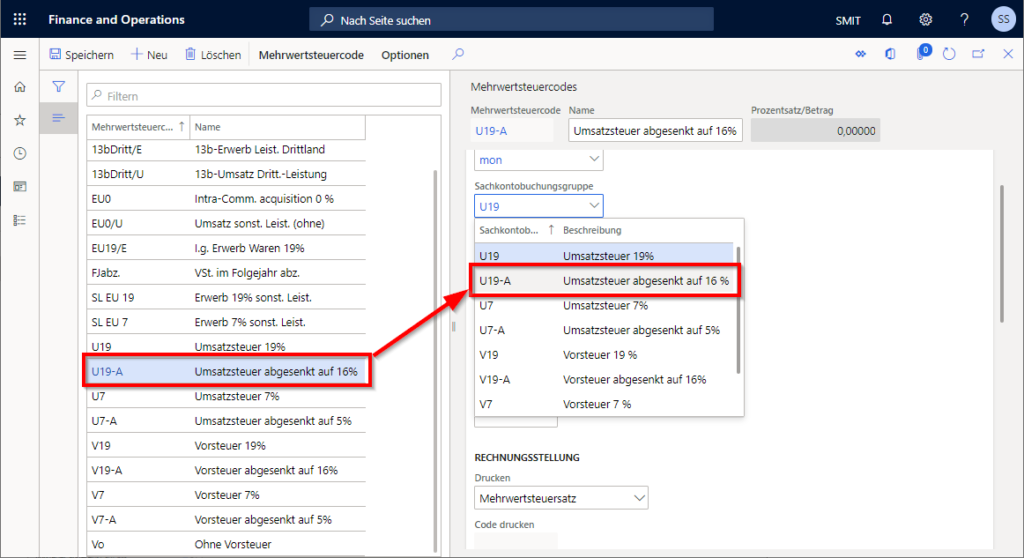
Task: Open the notifications bell
Action: click(x=887, y=20)
